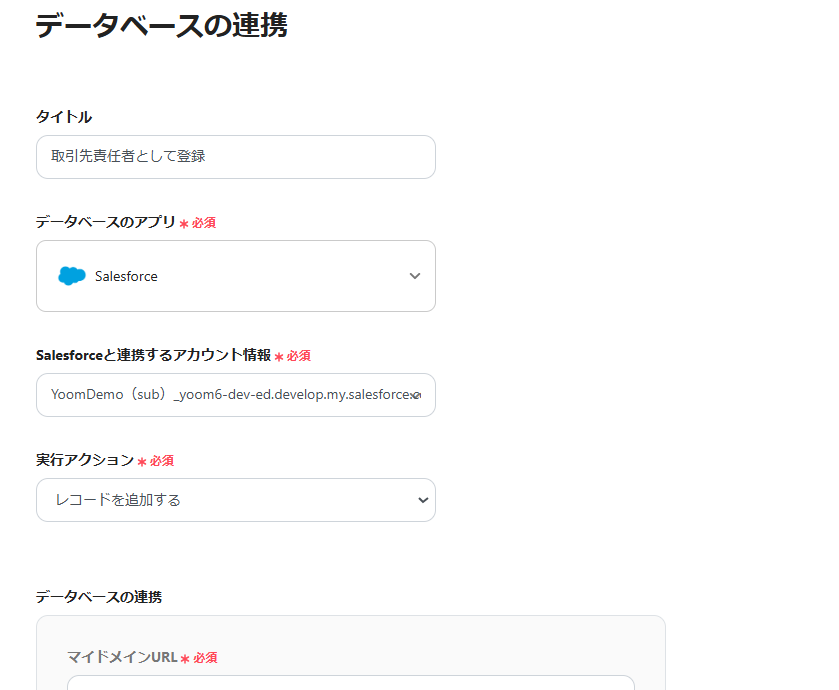
Task: Open the 実行アクション dropdown
Action: (x=235, y=500)
